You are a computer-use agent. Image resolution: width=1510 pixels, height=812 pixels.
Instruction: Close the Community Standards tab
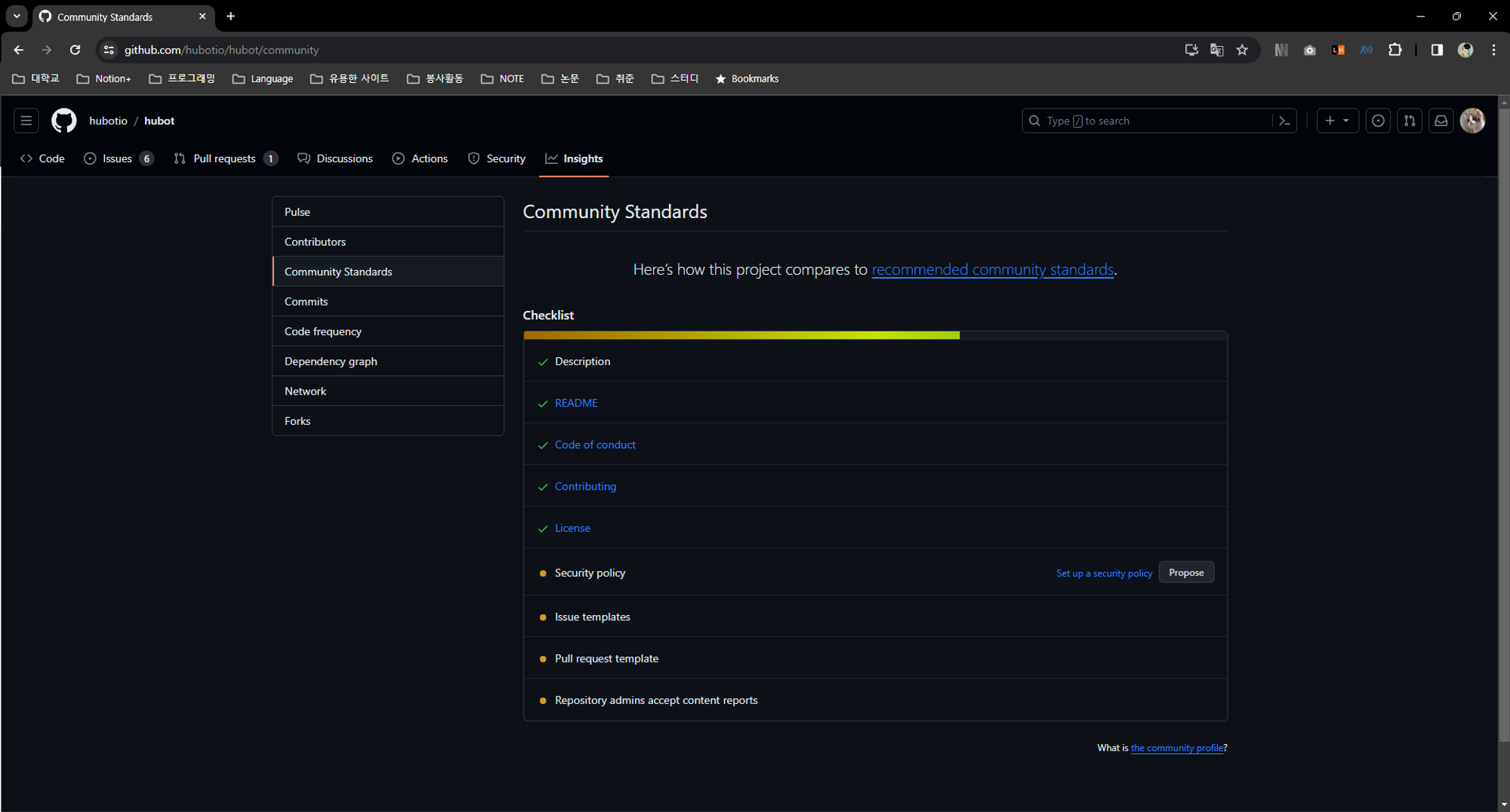point(202,17)
